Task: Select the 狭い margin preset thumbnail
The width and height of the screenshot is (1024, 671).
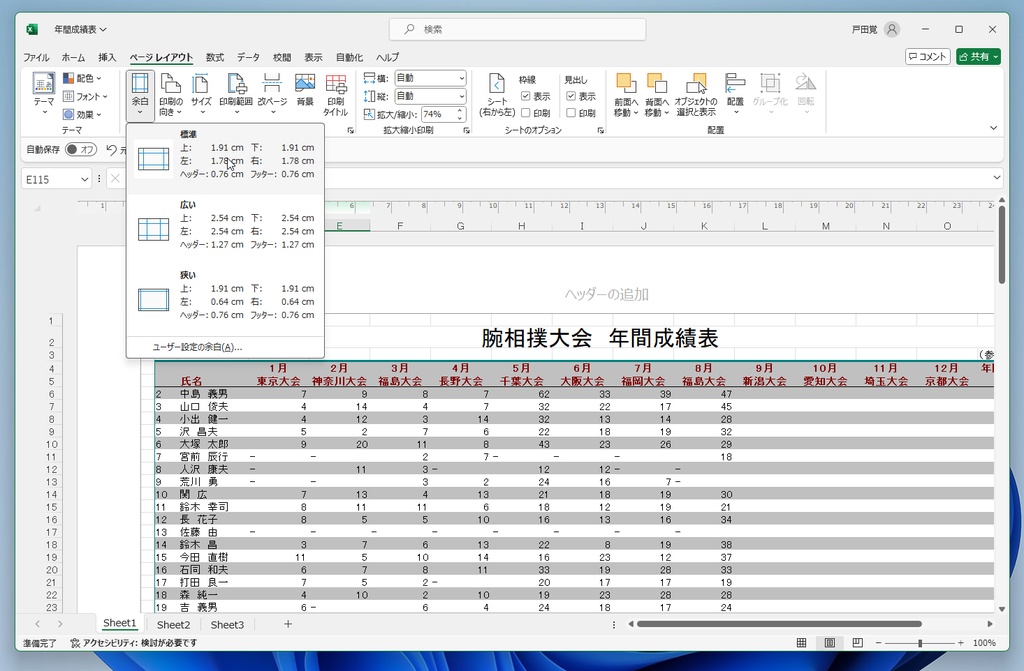Action: tap(153, 300)
